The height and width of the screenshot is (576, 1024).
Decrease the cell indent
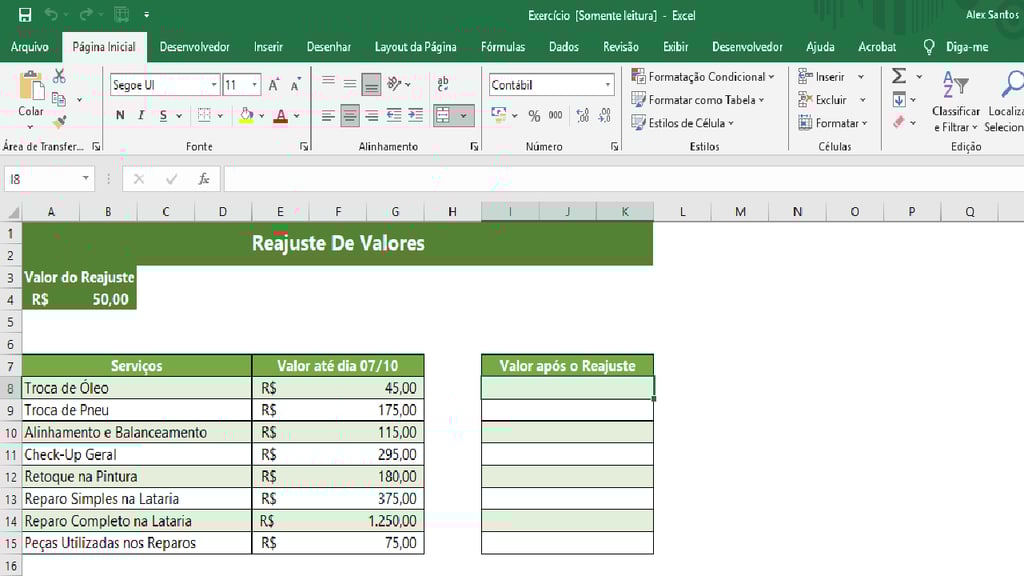click(394, 116)
